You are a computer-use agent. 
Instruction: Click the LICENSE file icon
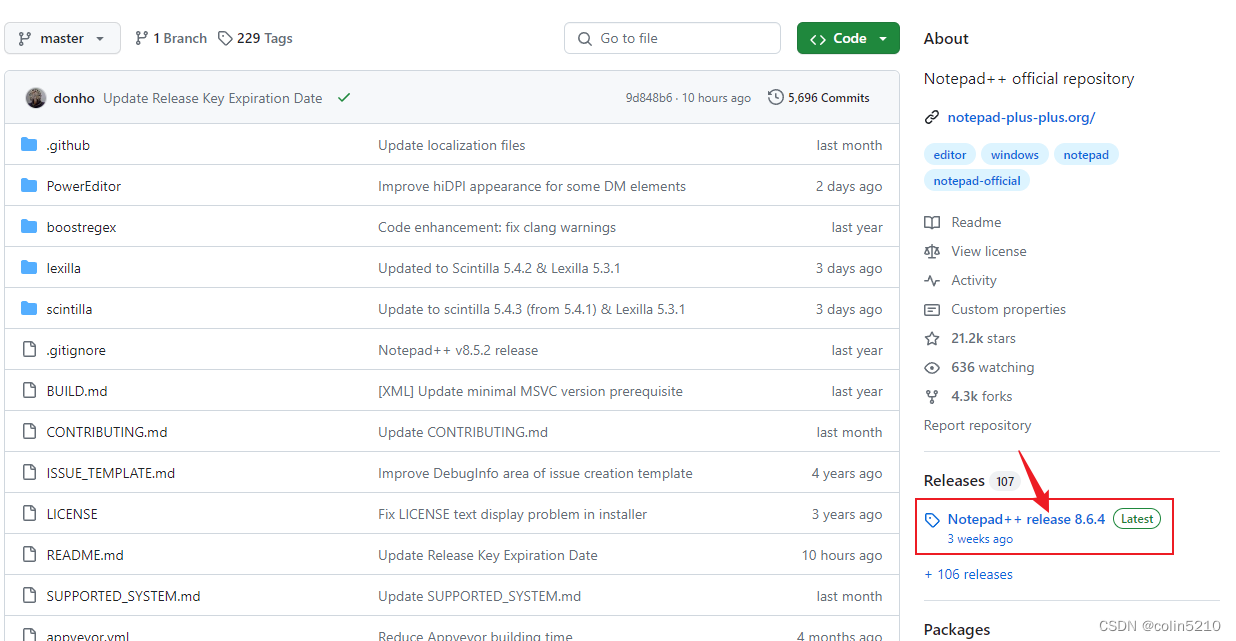pyautogui.click(x=29, y=514)
